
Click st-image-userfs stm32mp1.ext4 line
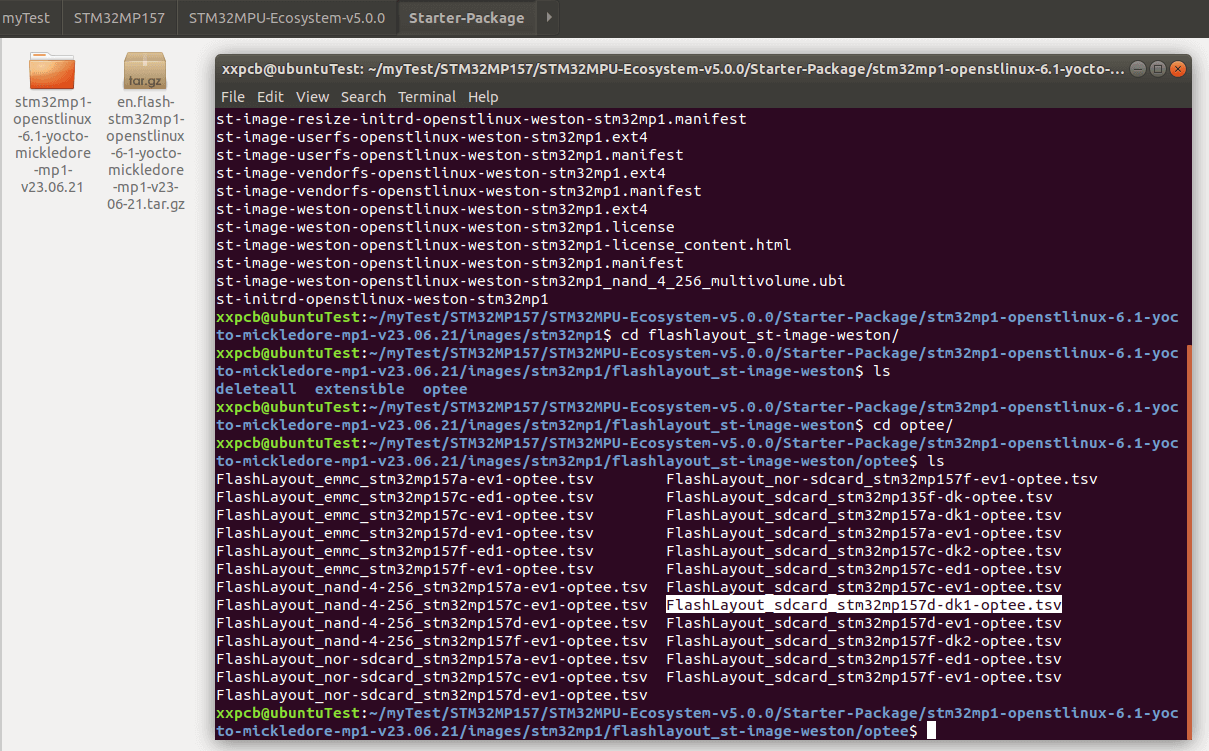[x=432, y=137]
